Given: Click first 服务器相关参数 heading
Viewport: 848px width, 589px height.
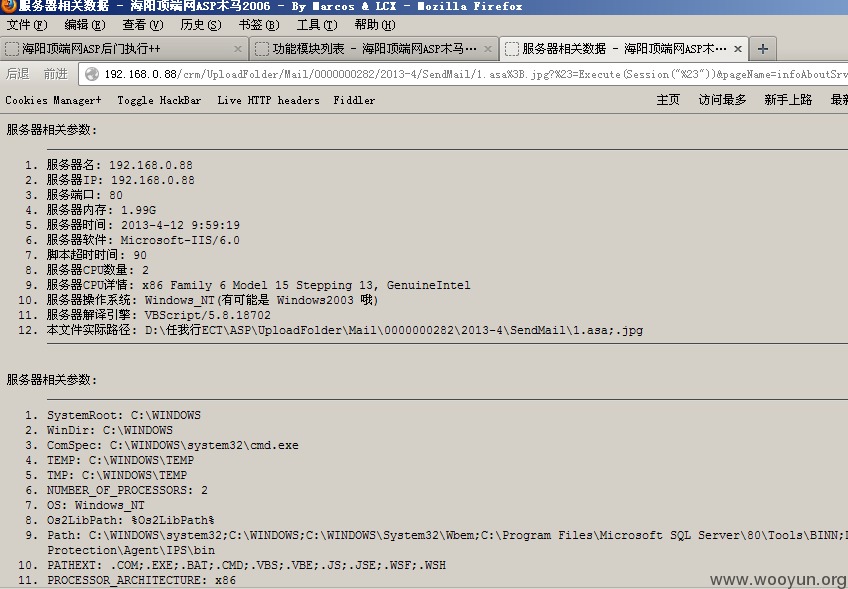Looking at the screenshot, I should [52, 130].
